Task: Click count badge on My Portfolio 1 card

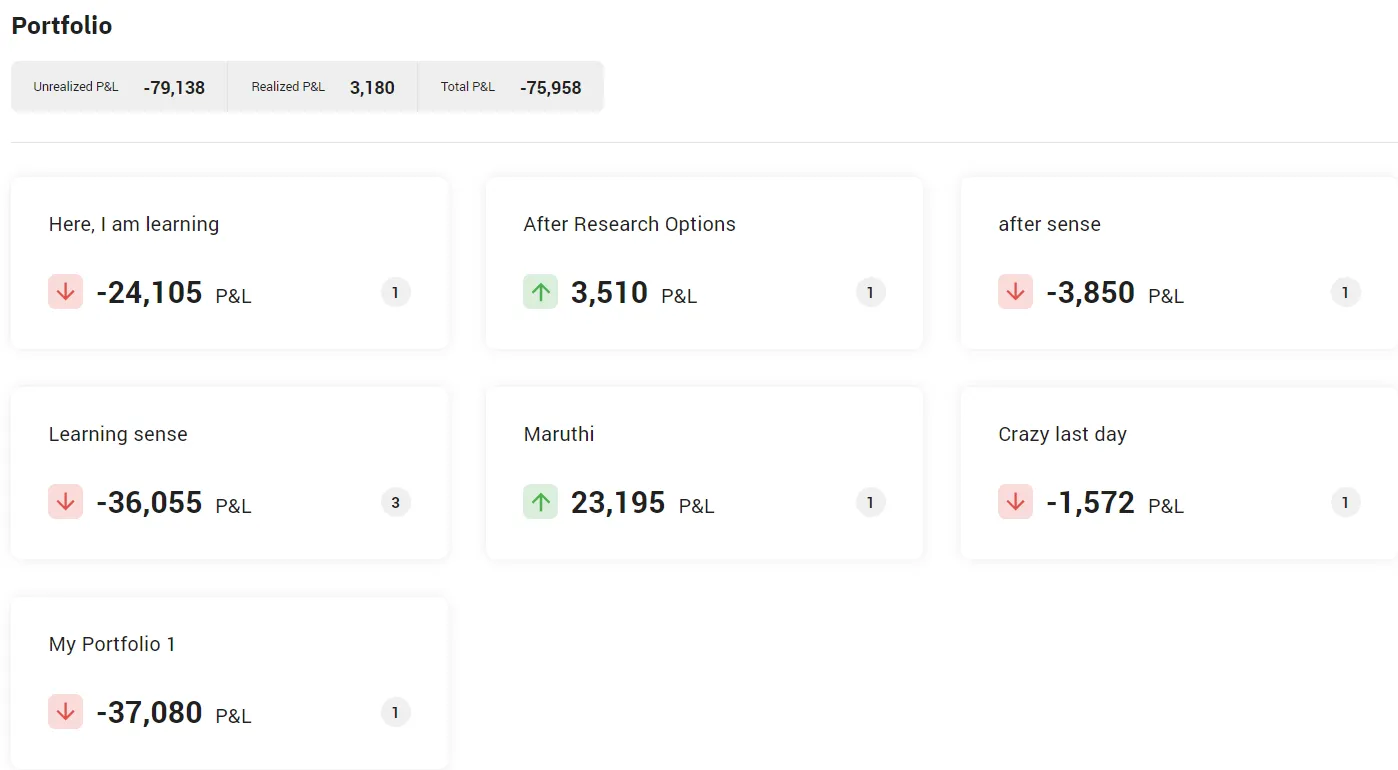Action: tap(396, 712)
